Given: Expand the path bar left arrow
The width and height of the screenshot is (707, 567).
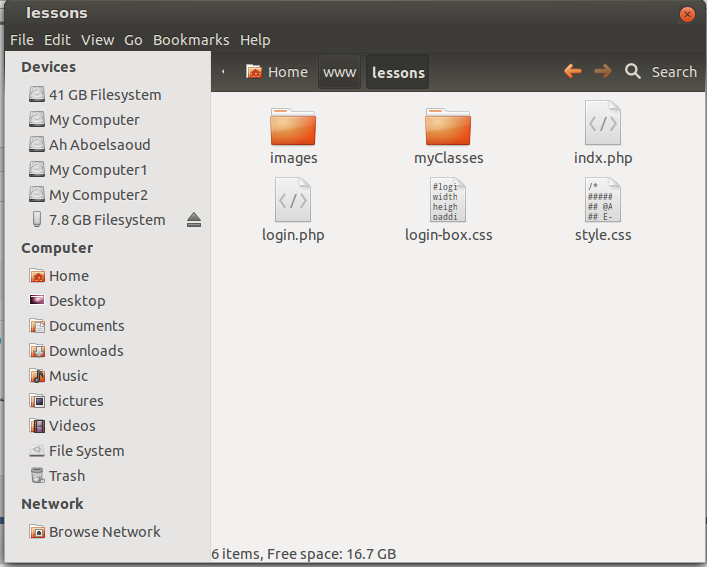Looking at the screenshot, I should 223,72.
